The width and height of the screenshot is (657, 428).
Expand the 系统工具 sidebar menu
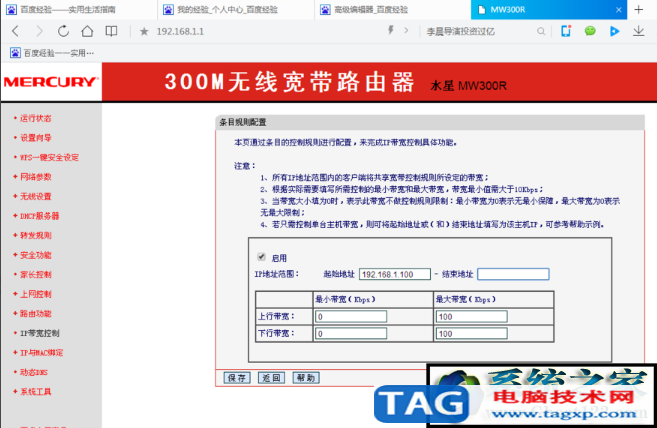point(36,392)
